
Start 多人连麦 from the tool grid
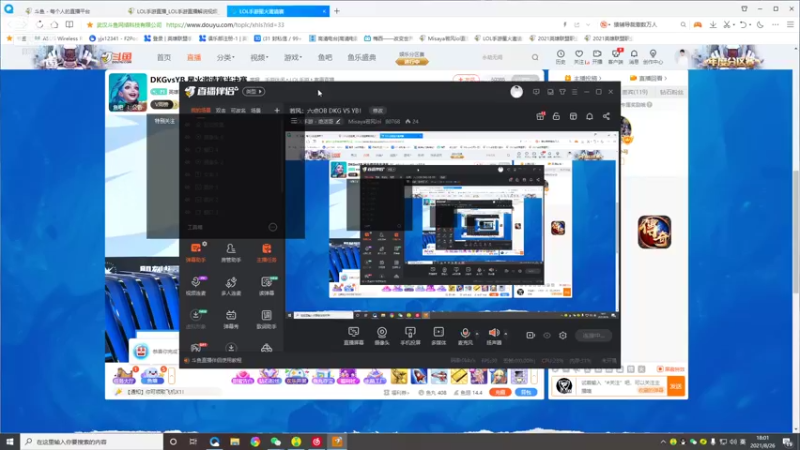(231, 286)
